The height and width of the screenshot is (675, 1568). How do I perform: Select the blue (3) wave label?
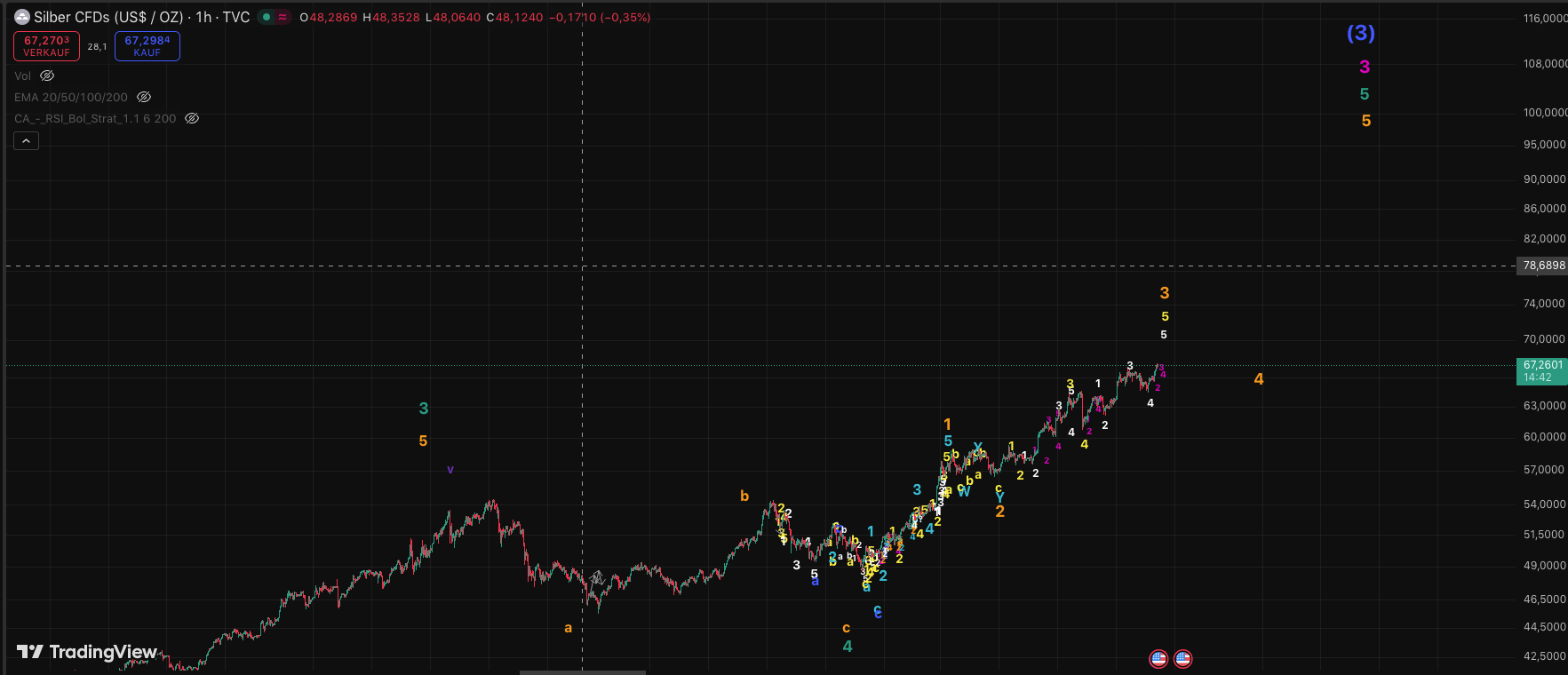coord(1360,33)
